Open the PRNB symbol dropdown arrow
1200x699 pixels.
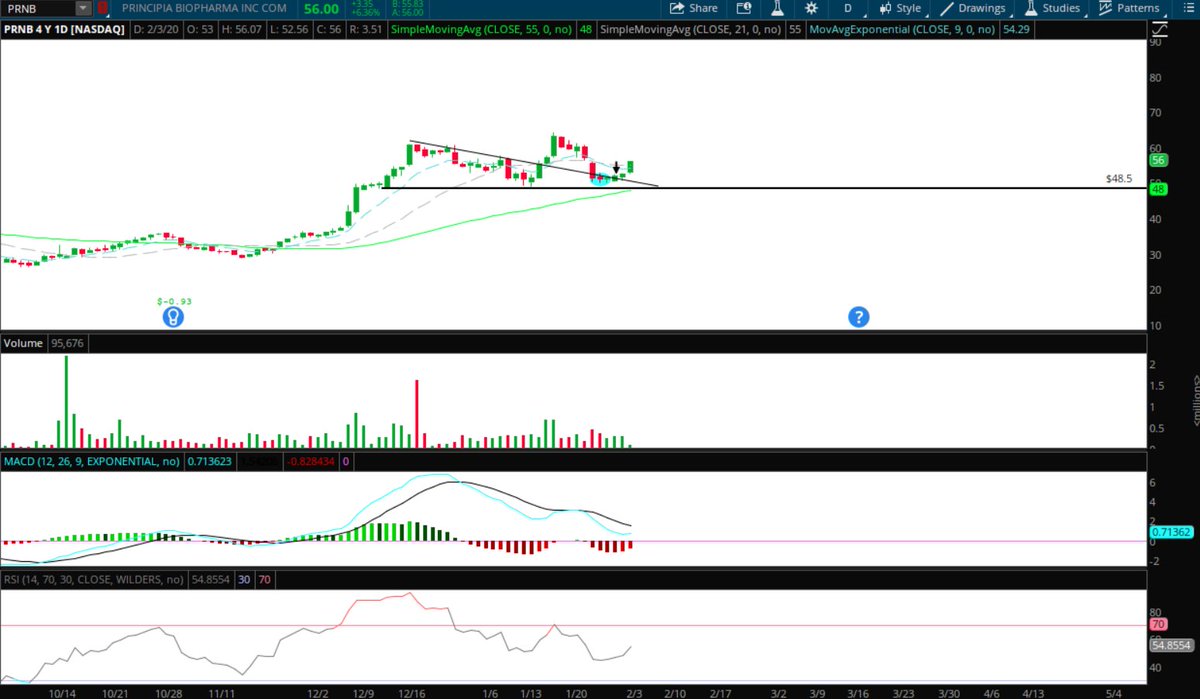(83, 8)
